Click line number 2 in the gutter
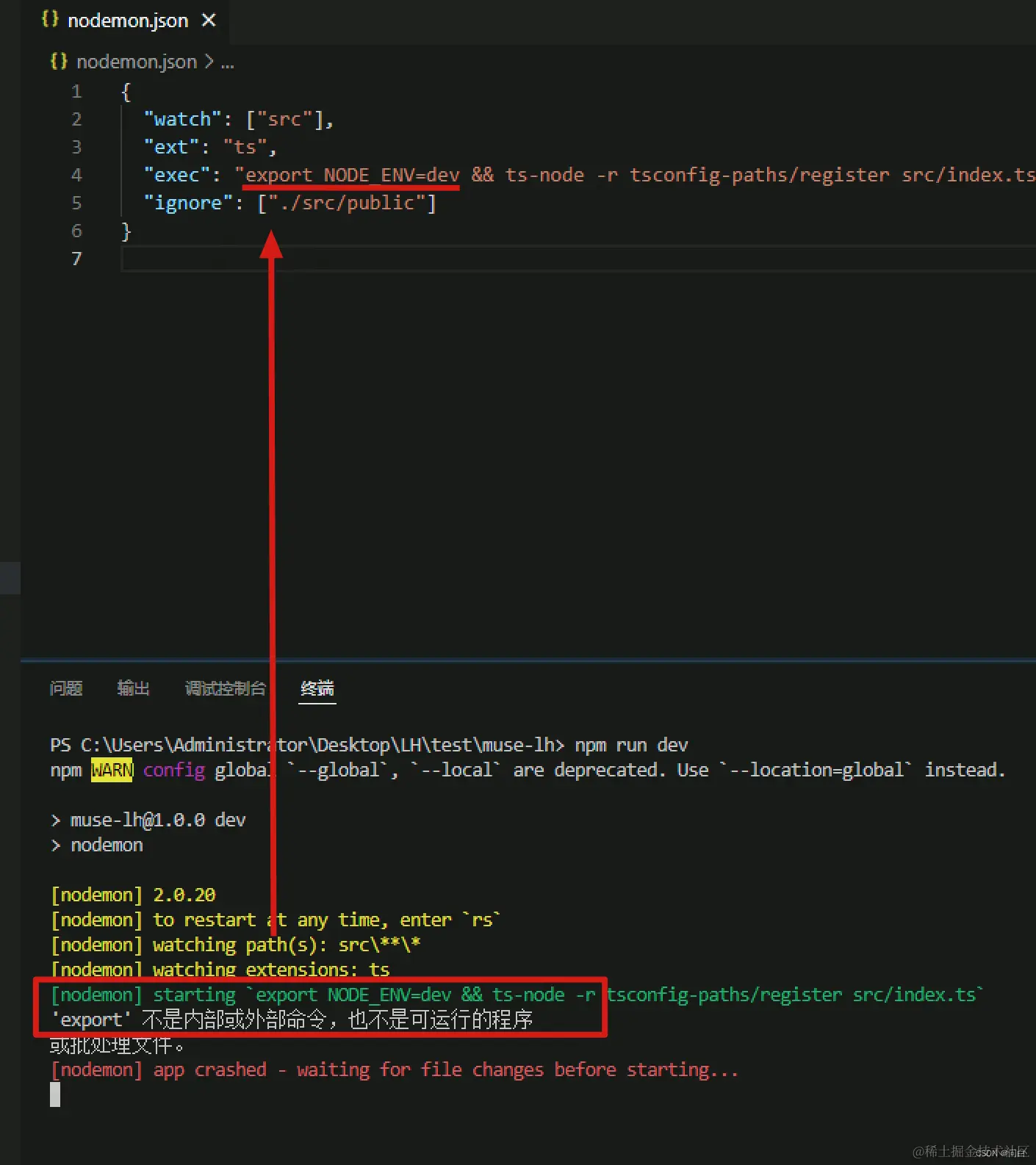 76,120
